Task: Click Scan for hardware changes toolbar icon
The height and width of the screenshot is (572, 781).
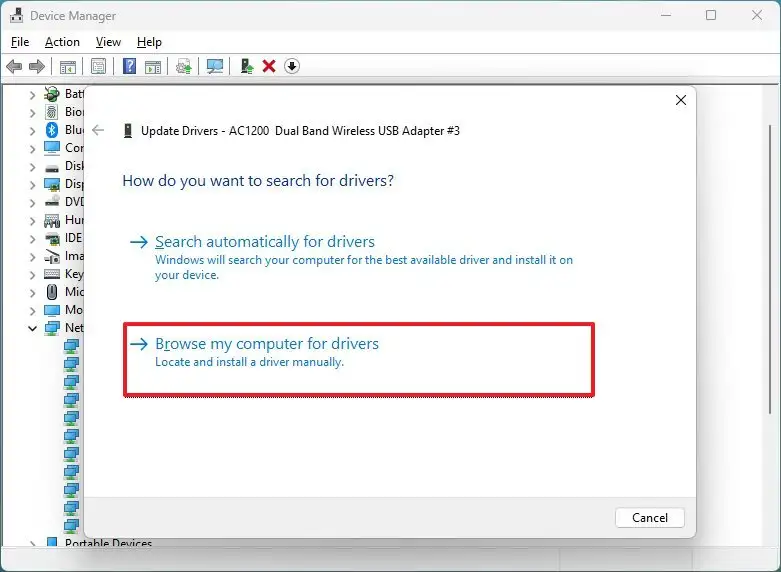Action: pyautogui.click(x=214, y=66)
